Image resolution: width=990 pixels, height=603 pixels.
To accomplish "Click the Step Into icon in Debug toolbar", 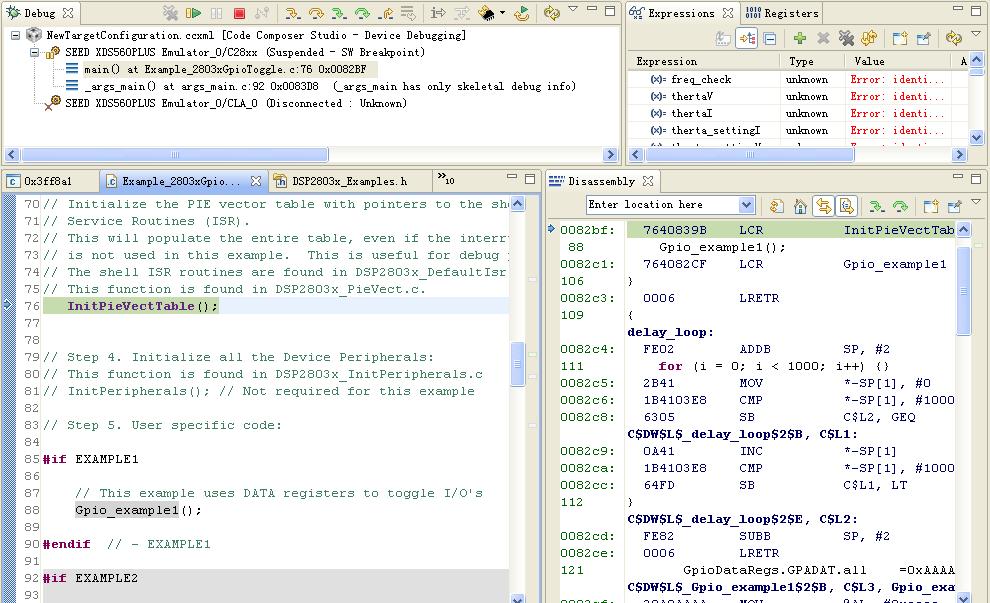I will pyautogui.click(x=292, y=14).
